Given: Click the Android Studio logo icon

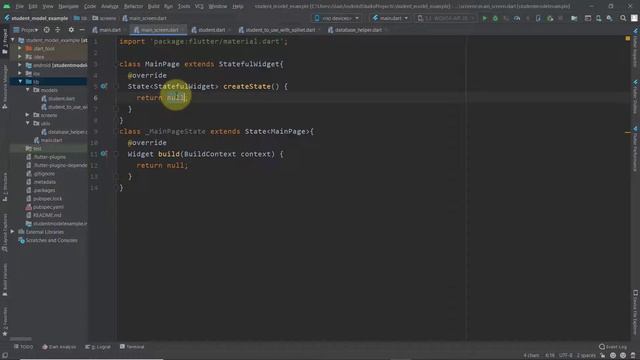Looking at the screenshot, I should (x=7, y=6).
